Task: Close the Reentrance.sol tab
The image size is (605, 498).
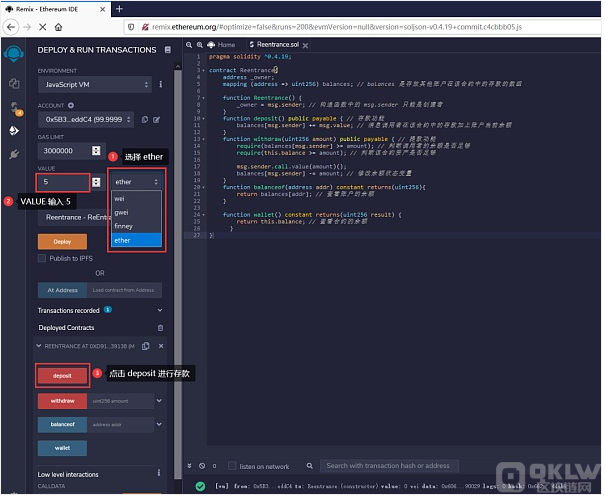Action: 305,46
